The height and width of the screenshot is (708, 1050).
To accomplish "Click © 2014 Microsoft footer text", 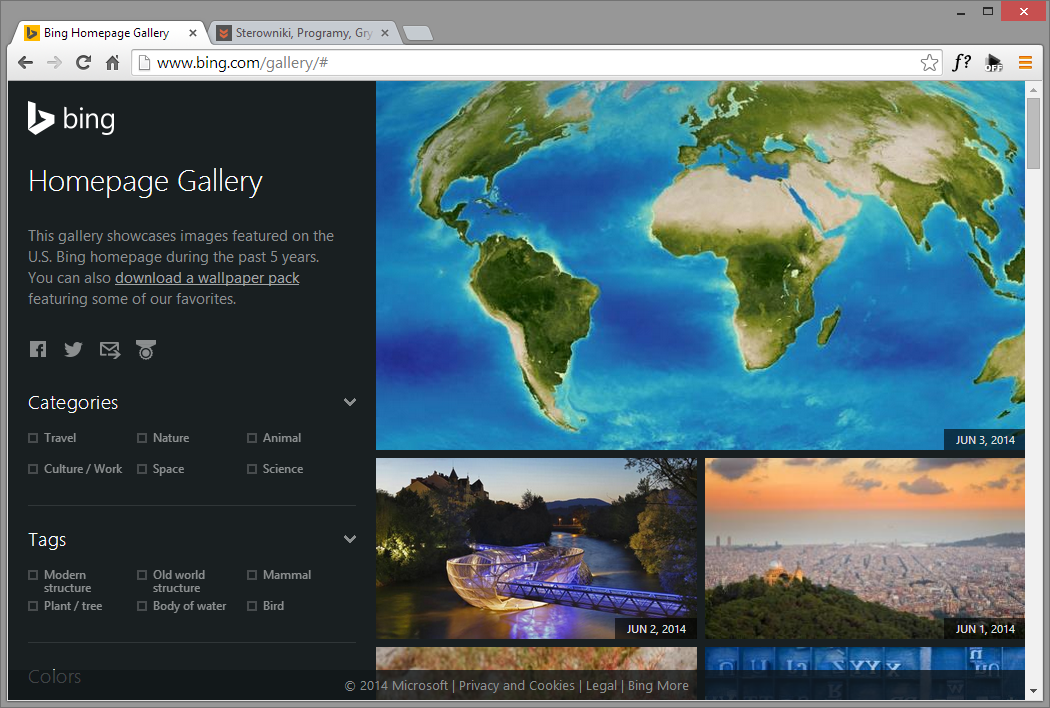I will tap(396, 685).
